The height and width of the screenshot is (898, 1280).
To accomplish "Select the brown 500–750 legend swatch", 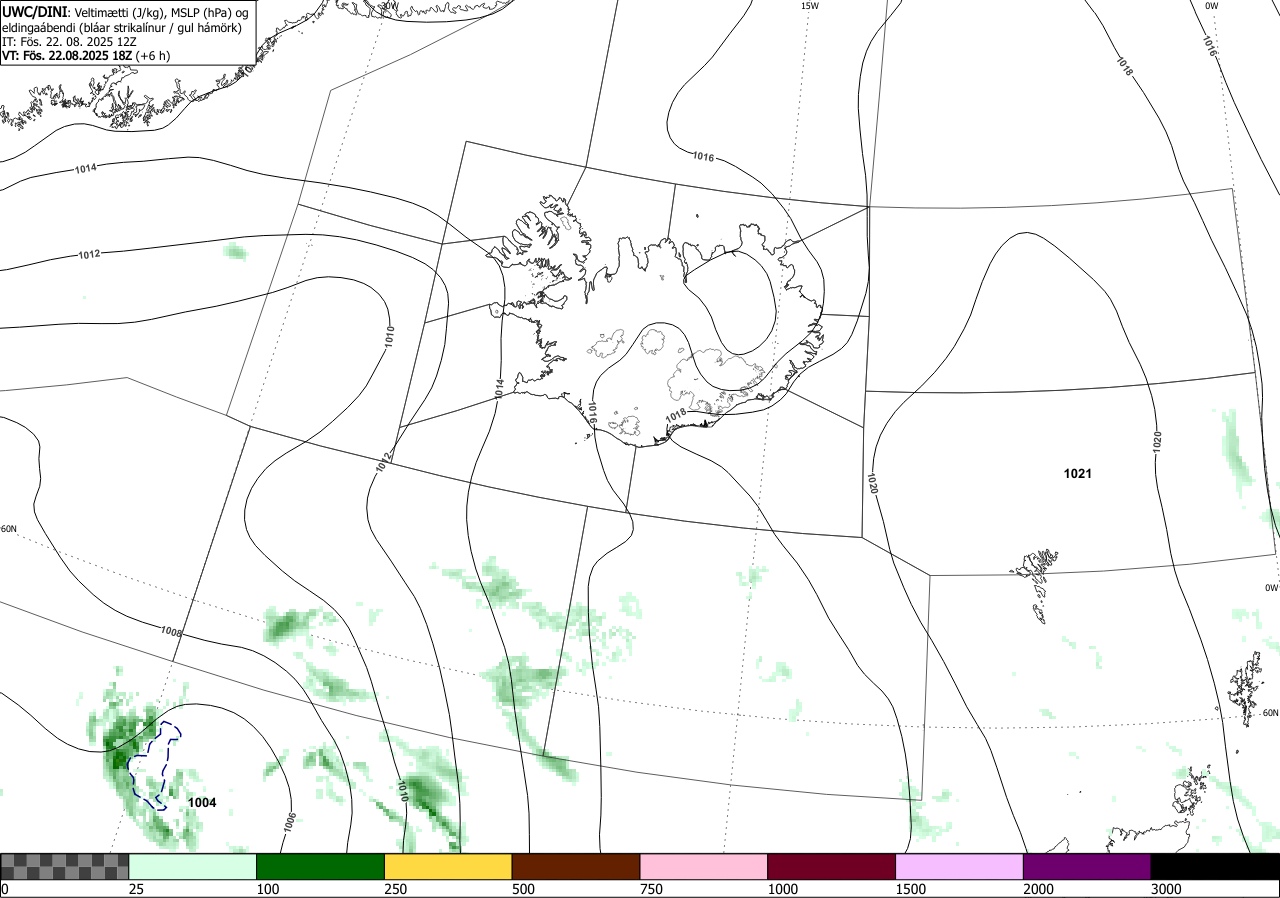I will 576,866.
